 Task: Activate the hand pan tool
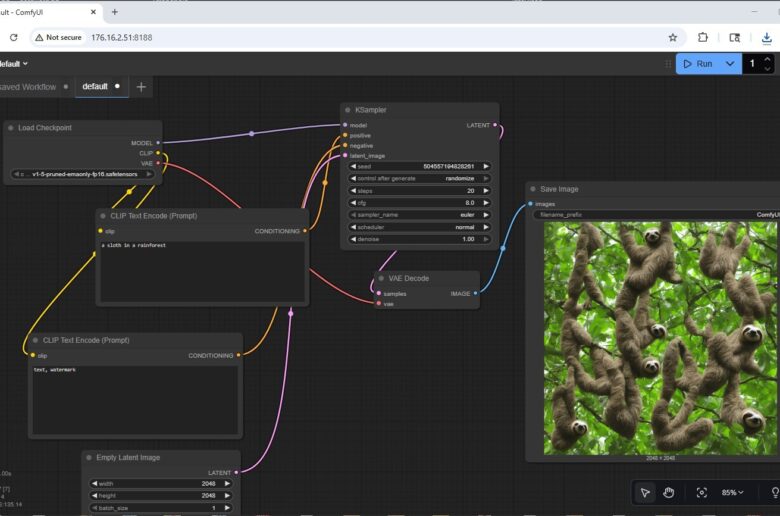[668, 492]
